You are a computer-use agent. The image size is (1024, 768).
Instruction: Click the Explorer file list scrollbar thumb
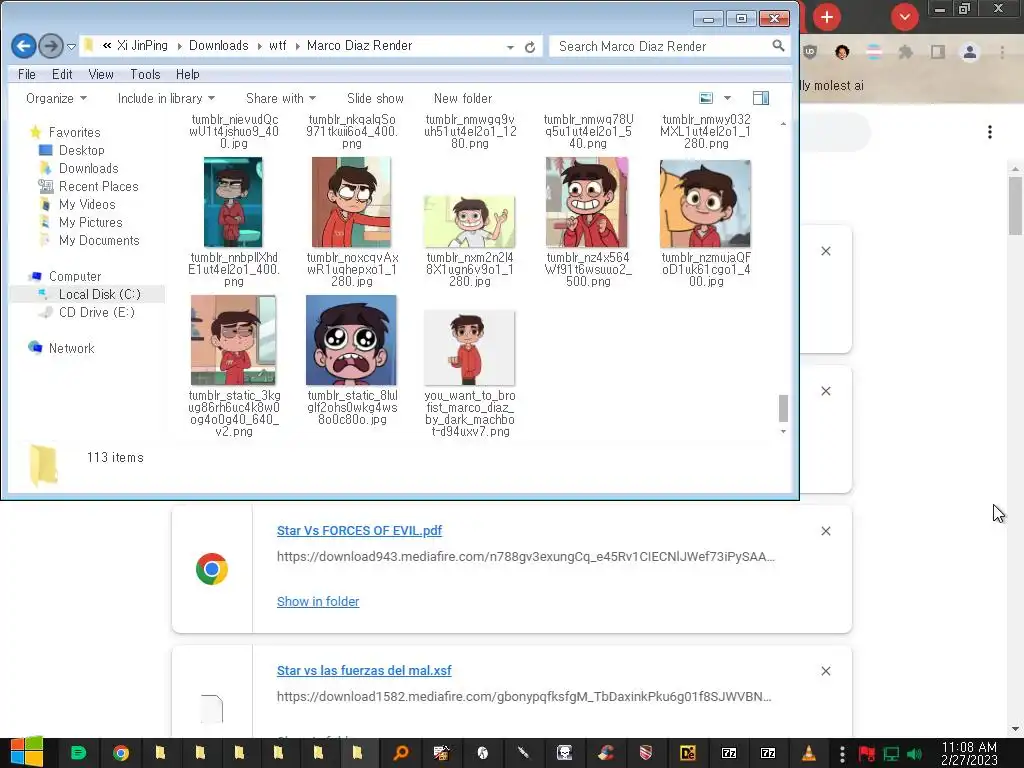tap(783, 409)
